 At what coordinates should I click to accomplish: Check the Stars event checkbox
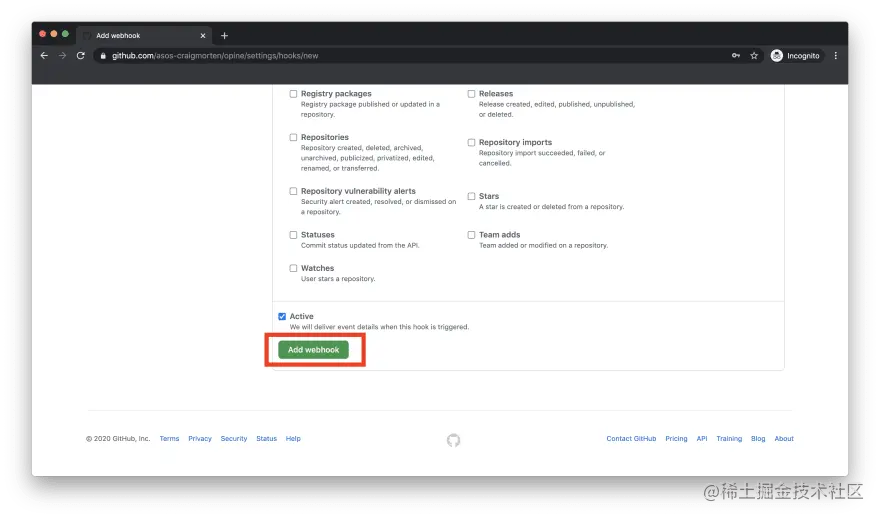pos(471,196)
